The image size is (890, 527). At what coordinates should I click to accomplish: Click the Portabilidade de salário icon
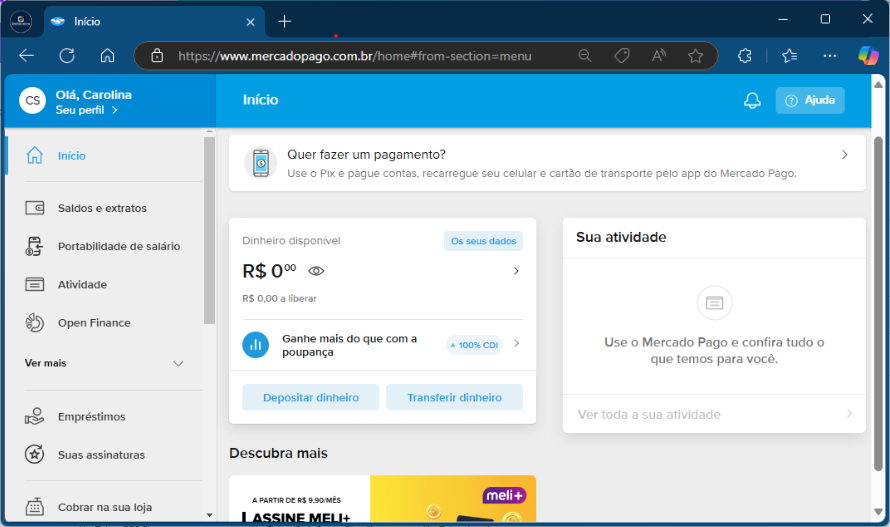(x=34, y=246)
